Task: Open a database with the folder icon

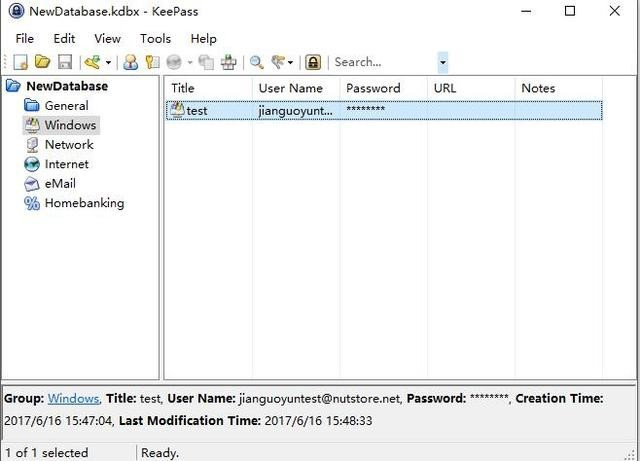Action: point(42,62)
